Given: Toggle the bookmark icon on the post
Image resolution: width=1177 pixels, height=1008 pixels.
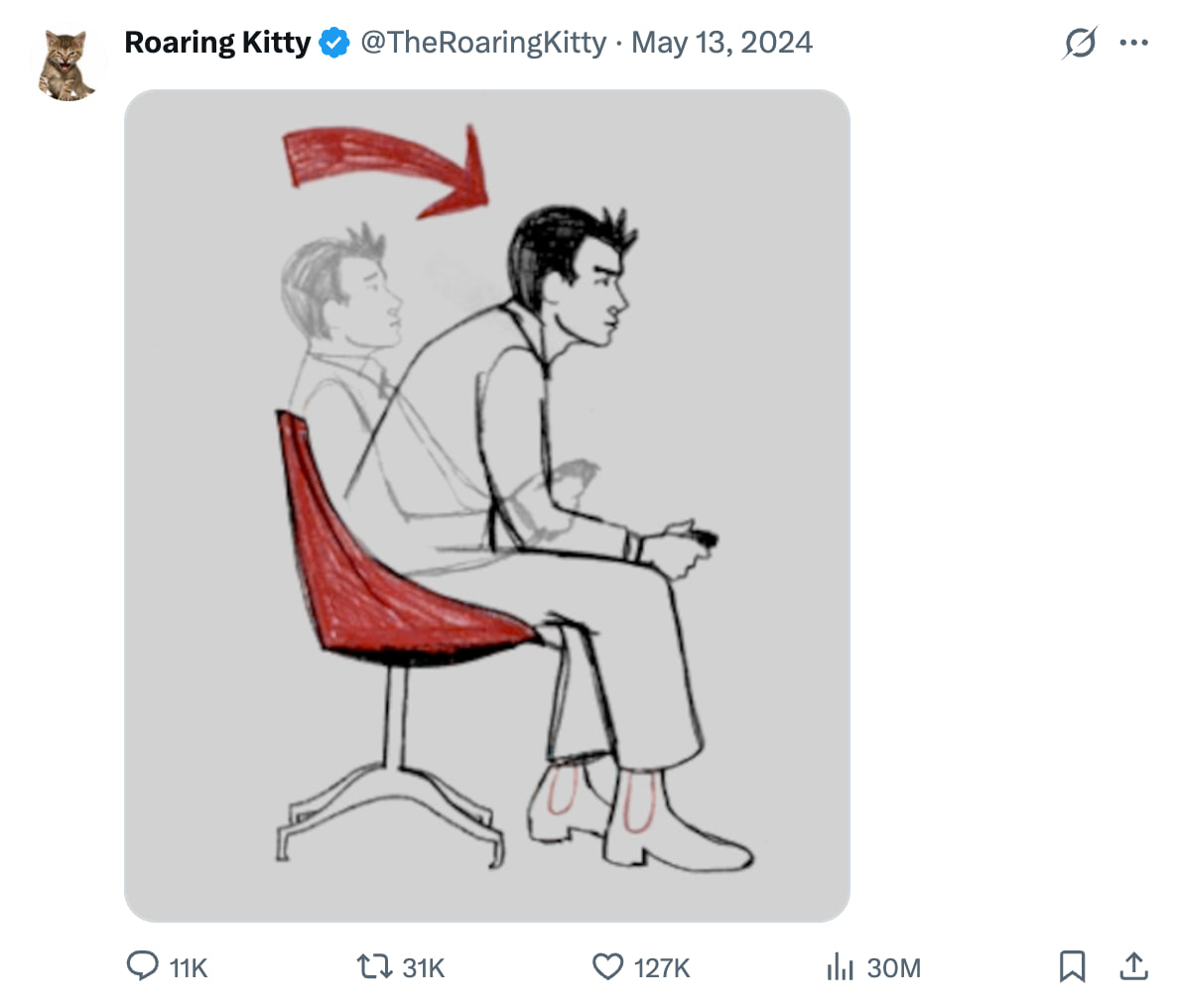Looking at the screenshot, I should click(1073, 966).
